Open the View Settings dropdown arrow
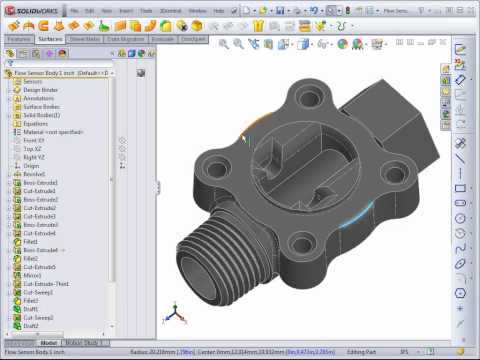 point(386,44)
